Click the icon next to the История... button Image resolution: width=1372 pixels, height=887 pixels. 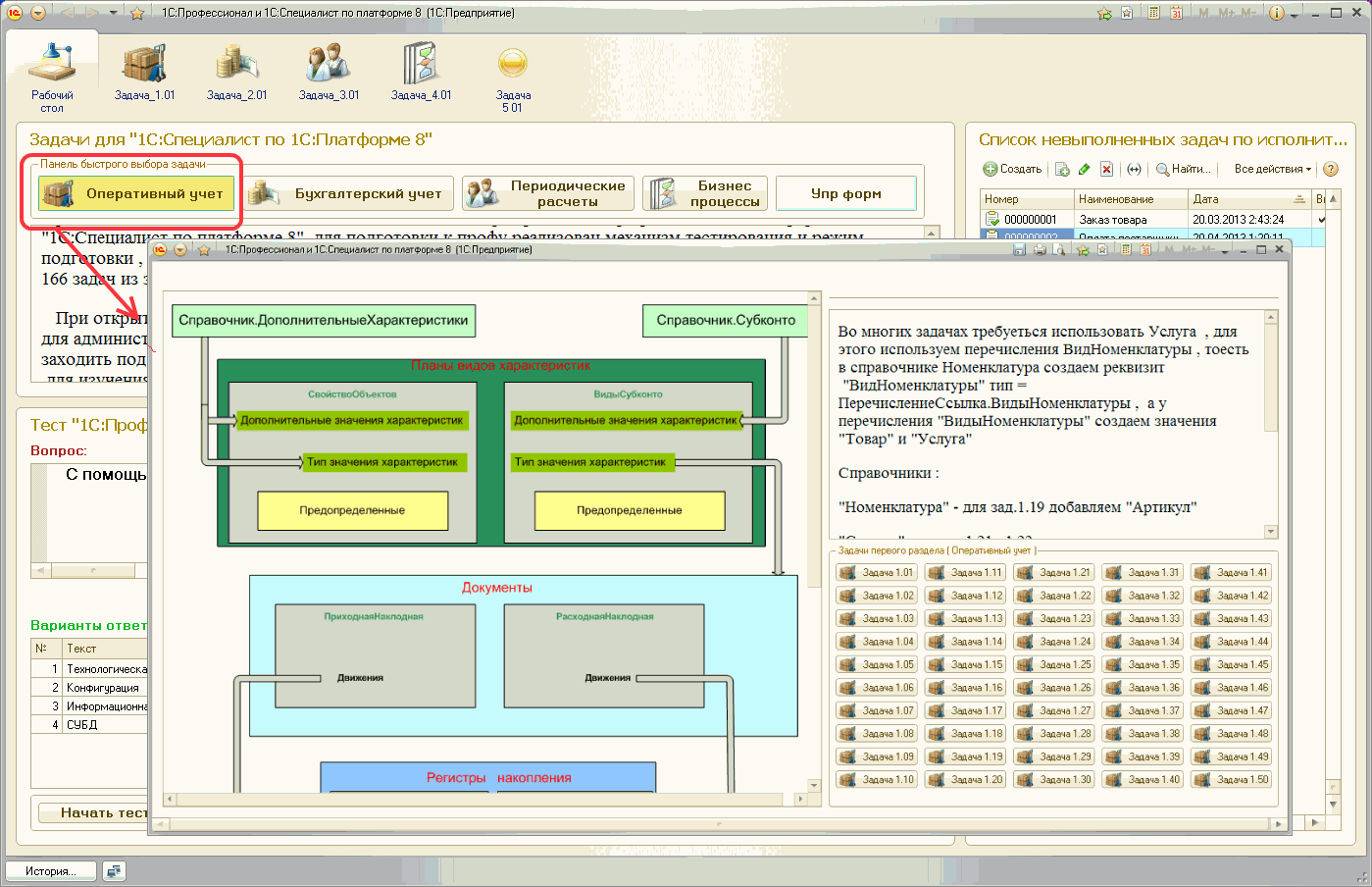(x=115, y=871)
